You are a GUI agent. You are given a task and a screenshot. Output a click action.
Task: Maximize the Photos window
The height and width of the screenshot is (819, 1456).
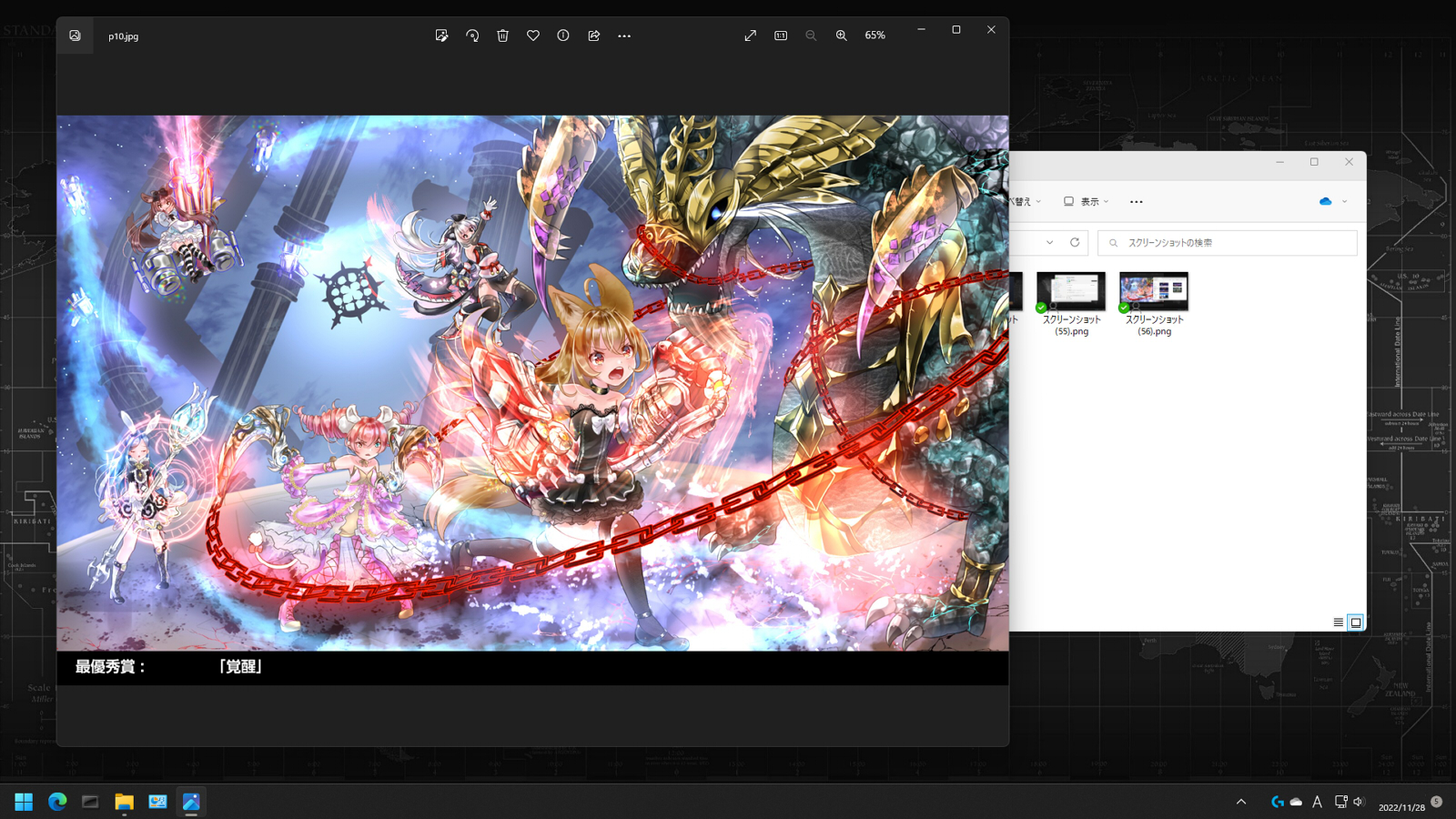coord(956,30)
